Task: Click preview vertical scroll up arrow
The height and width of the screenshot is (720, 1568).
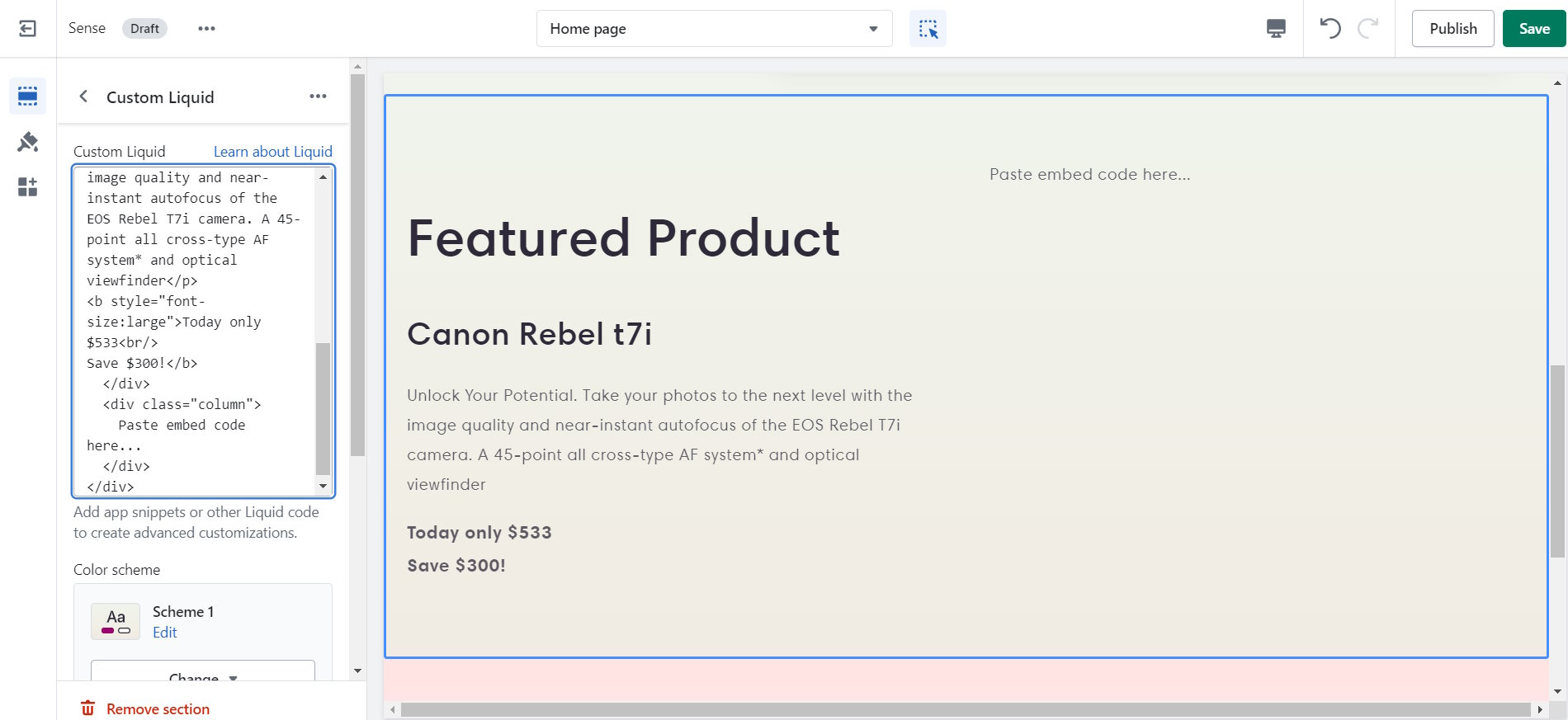Action: pos(1557,82)
